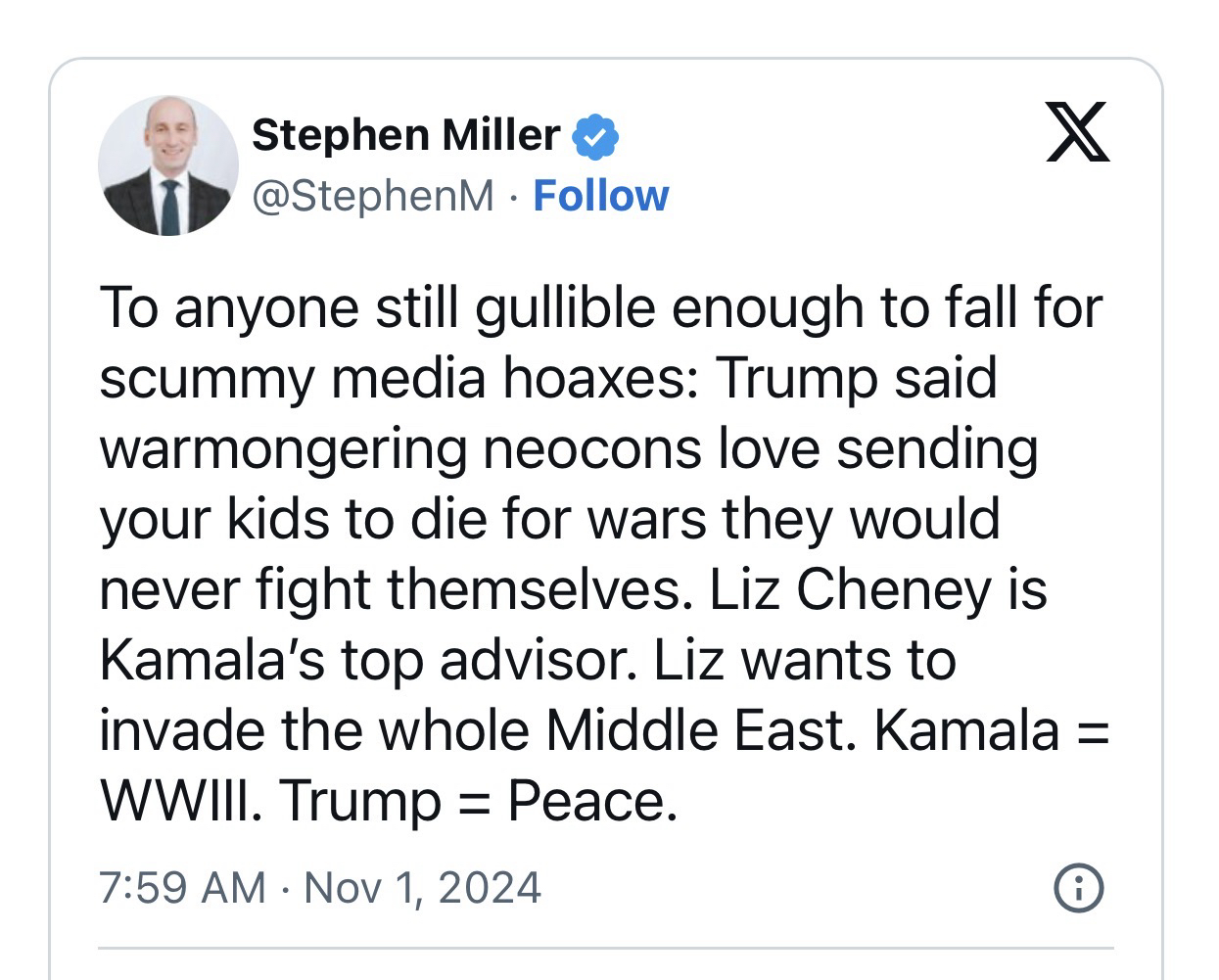Click the tweet's first line of text
This screenshot has height=980, width=1219.
click(x=600, y=307)
